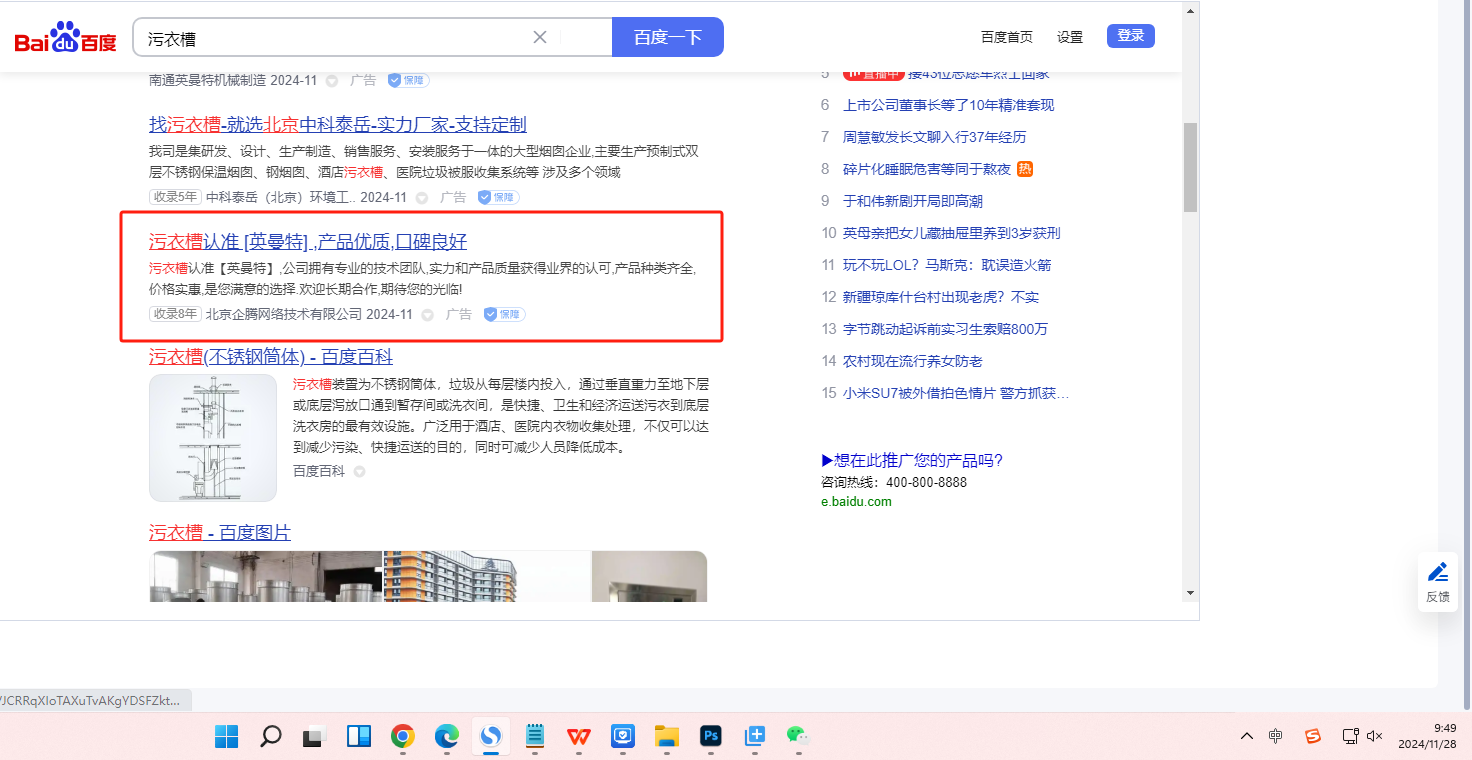
Task: Open 设置 in the top navigation
Action: (1070, 37)
